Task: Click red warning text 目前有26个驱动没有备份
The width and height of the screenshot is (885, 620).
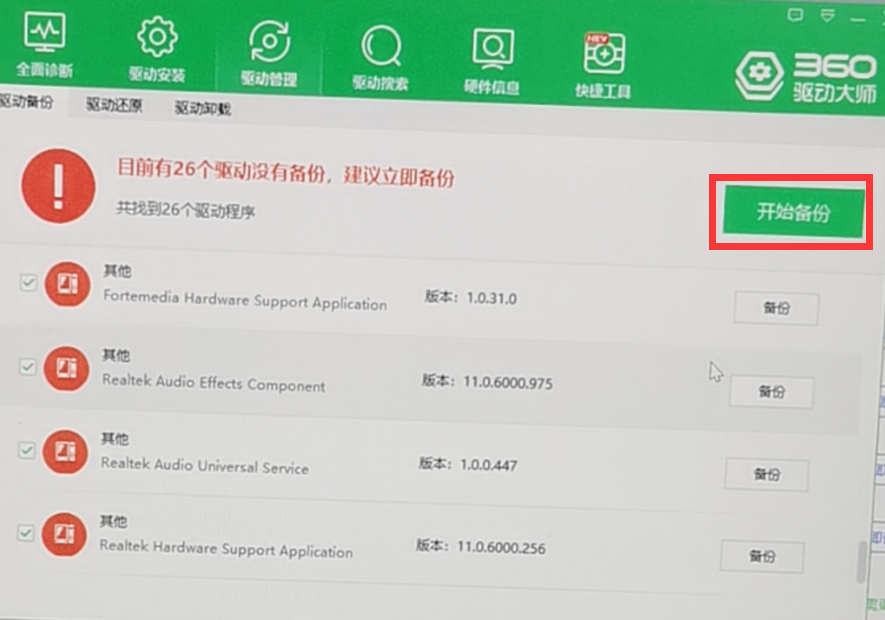Action: coord(221,171)
